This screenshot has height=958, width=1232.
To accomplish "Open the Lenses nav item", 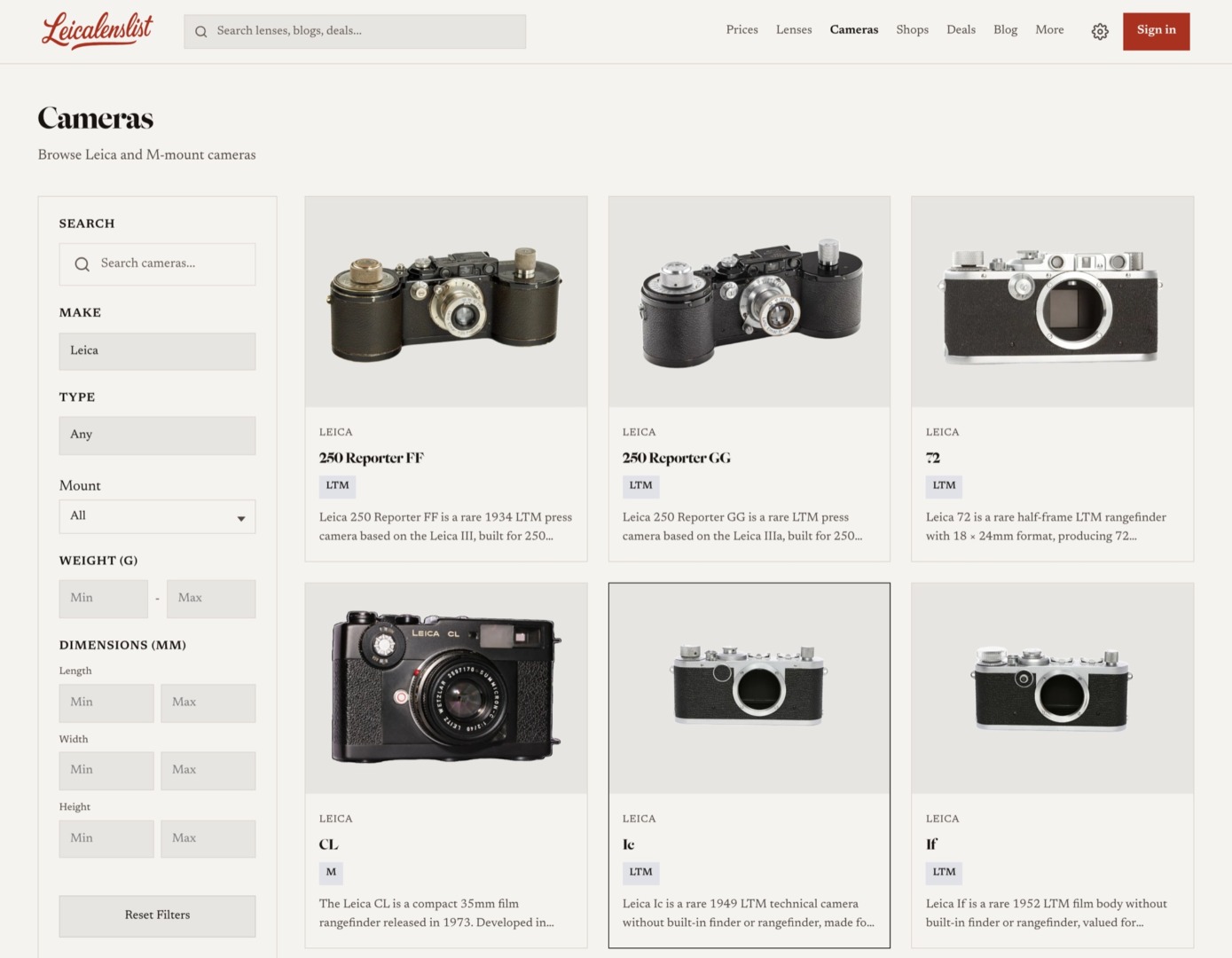I will [794, 29].
